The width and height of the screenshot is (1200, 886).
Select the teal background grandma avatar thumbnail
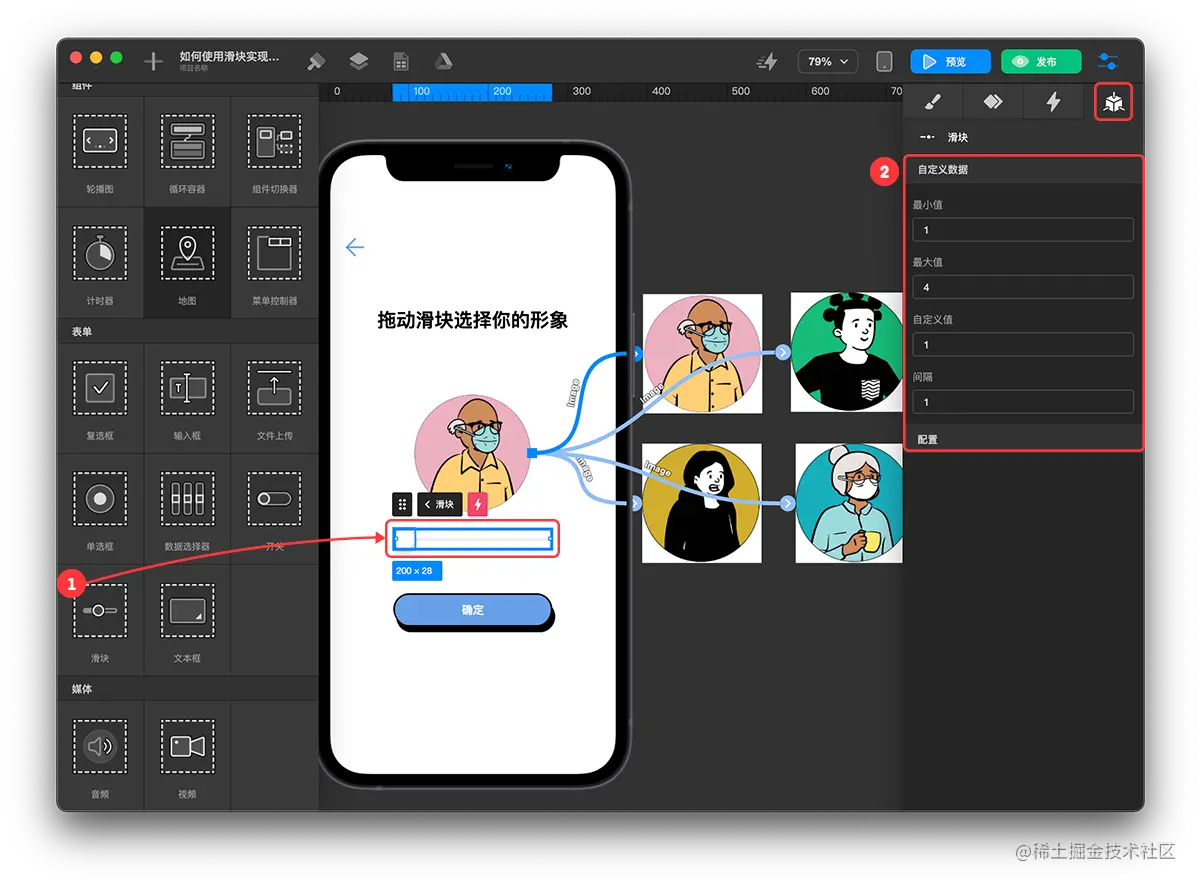click(849, 503)
